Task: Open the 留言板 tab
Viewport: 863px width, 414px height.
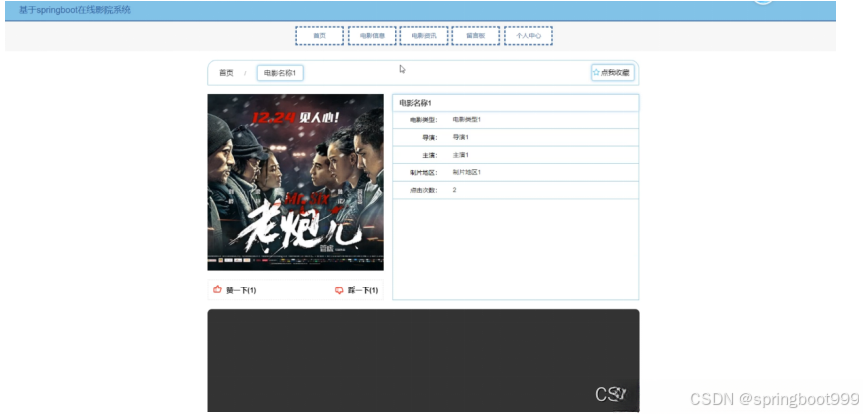Action: coord(476,36)
